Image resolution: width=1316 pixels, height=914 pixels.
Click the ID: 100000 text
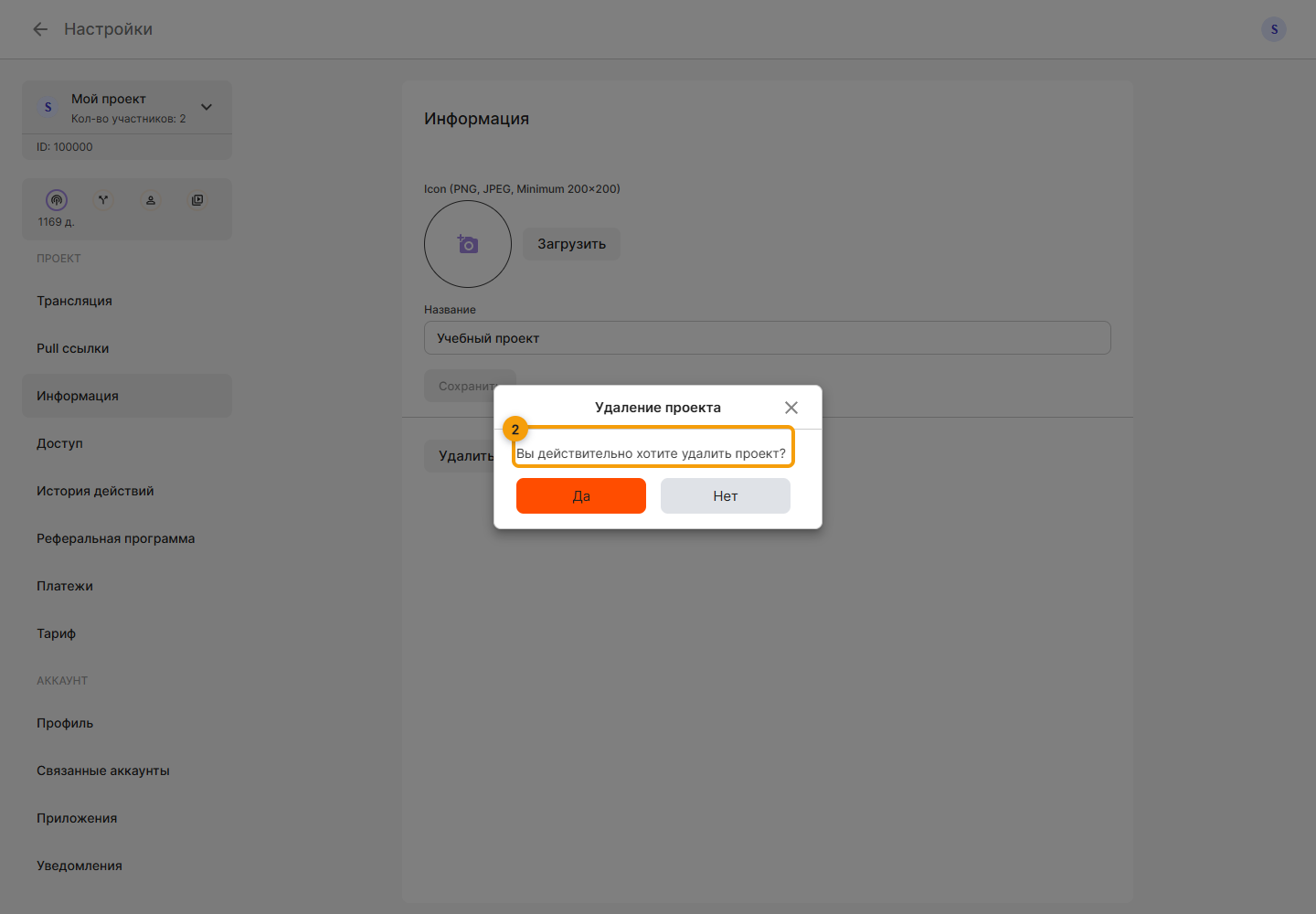point(65,147)
